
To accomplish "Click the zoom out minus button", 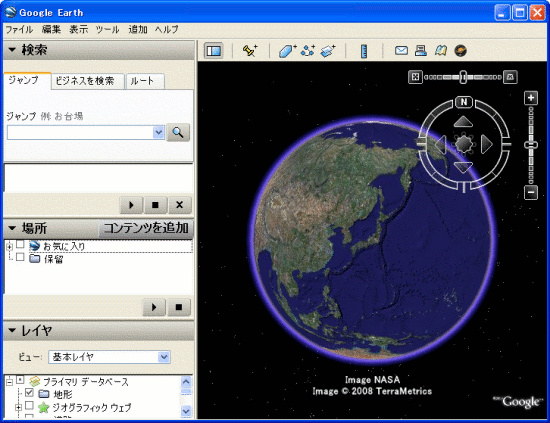I will point(531,192).
